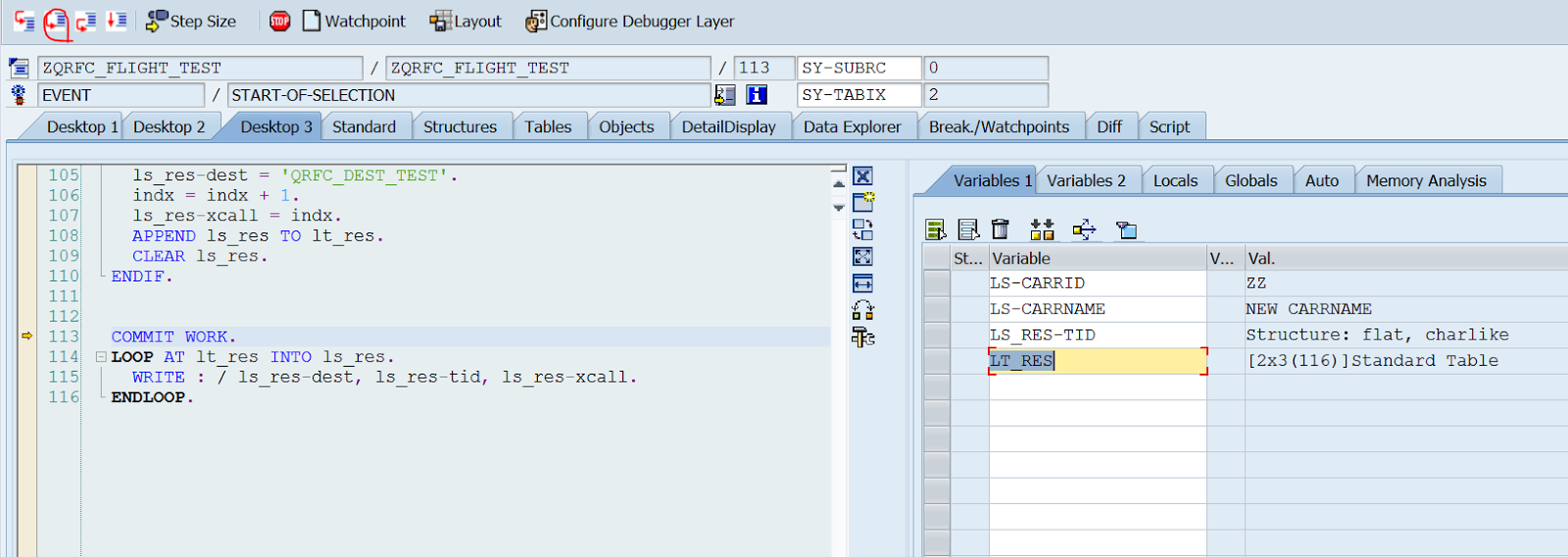Image resolution: width=1568 pixels, height=557 pixels.
Task: Click the SY-TABIX value field
Action: [x=985, y=95]
